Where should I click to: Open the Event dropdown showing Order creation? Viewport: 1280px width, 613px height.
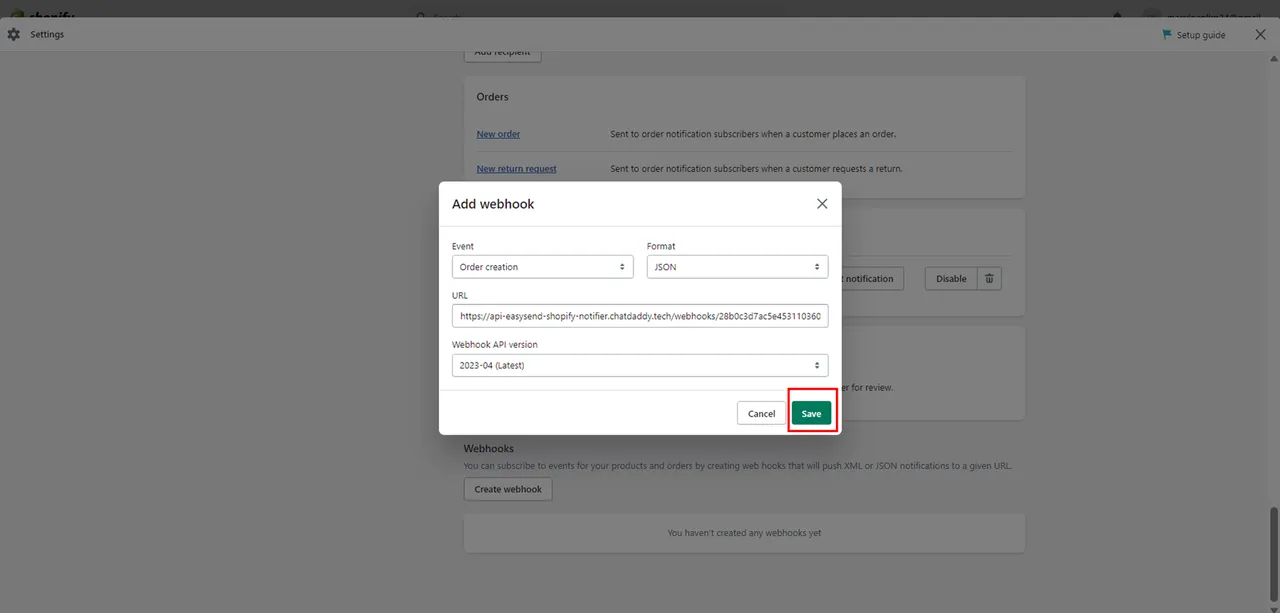pyautogui.click(x=542, y=267)
